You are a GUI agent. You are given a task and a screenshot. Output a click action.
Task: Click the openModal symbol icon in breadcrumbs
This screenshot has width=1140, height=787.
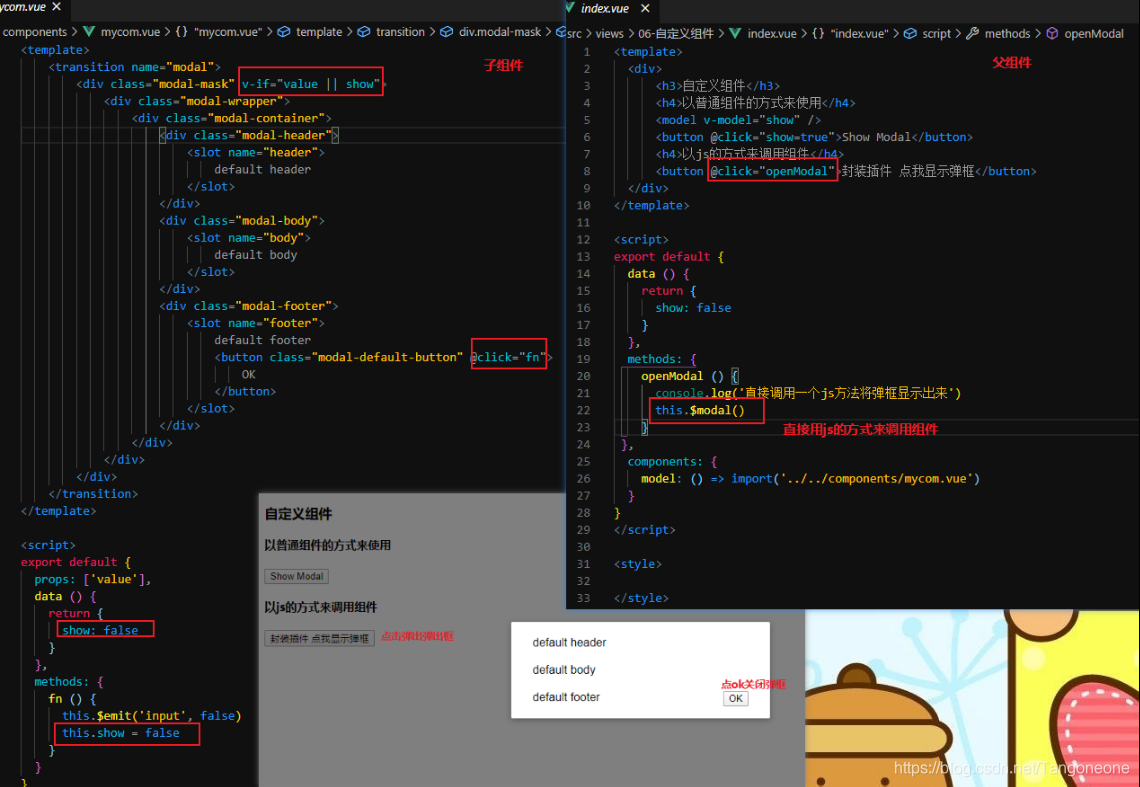[1052, 33]
